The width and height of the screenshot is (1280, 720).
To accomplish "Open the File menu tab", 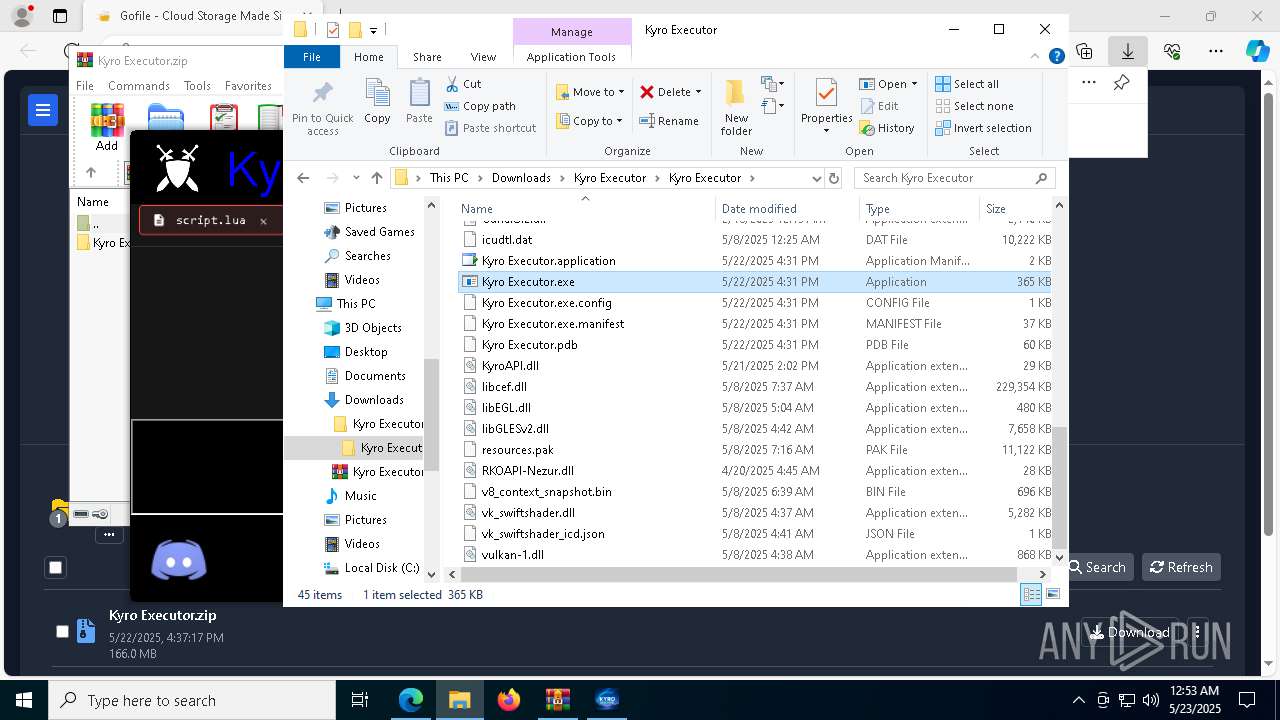I will (x=312, y=57).
